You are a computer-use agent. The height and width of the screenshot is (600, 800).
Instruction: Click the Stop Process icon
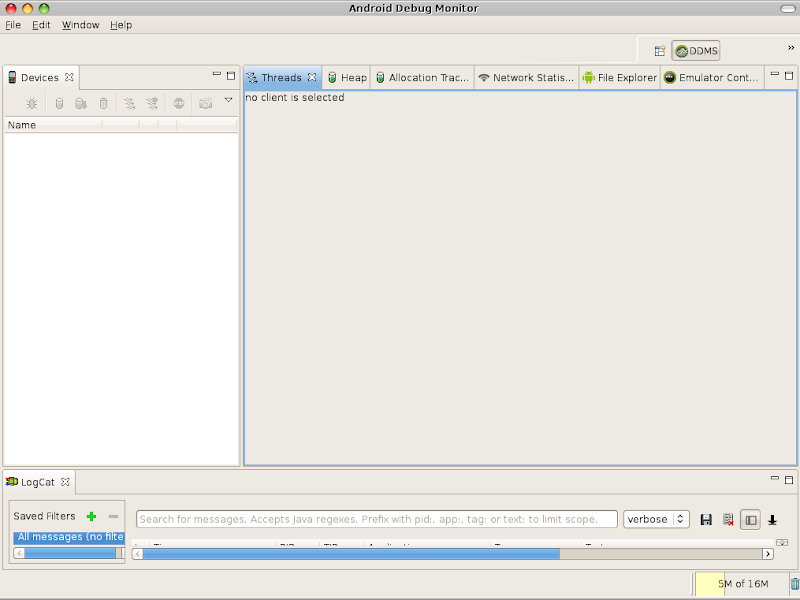179,104
